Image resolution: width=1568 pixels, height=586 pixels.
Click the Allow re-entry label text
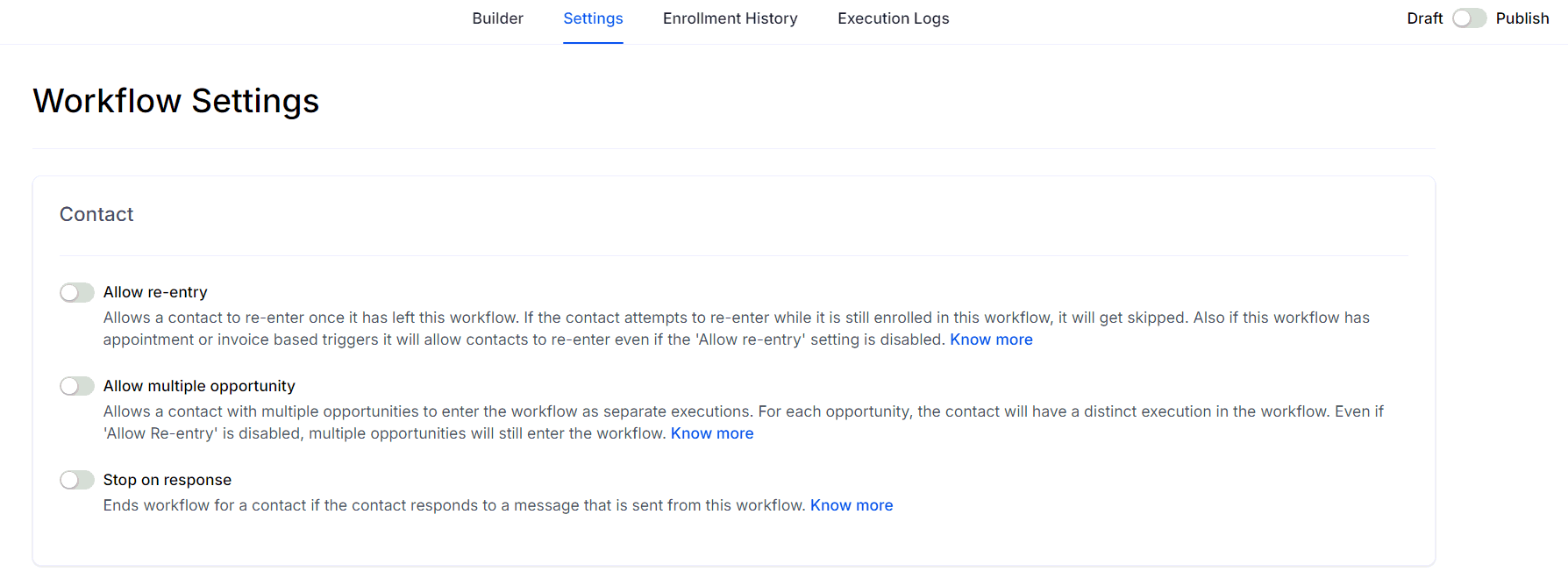(x=155, y=292)
